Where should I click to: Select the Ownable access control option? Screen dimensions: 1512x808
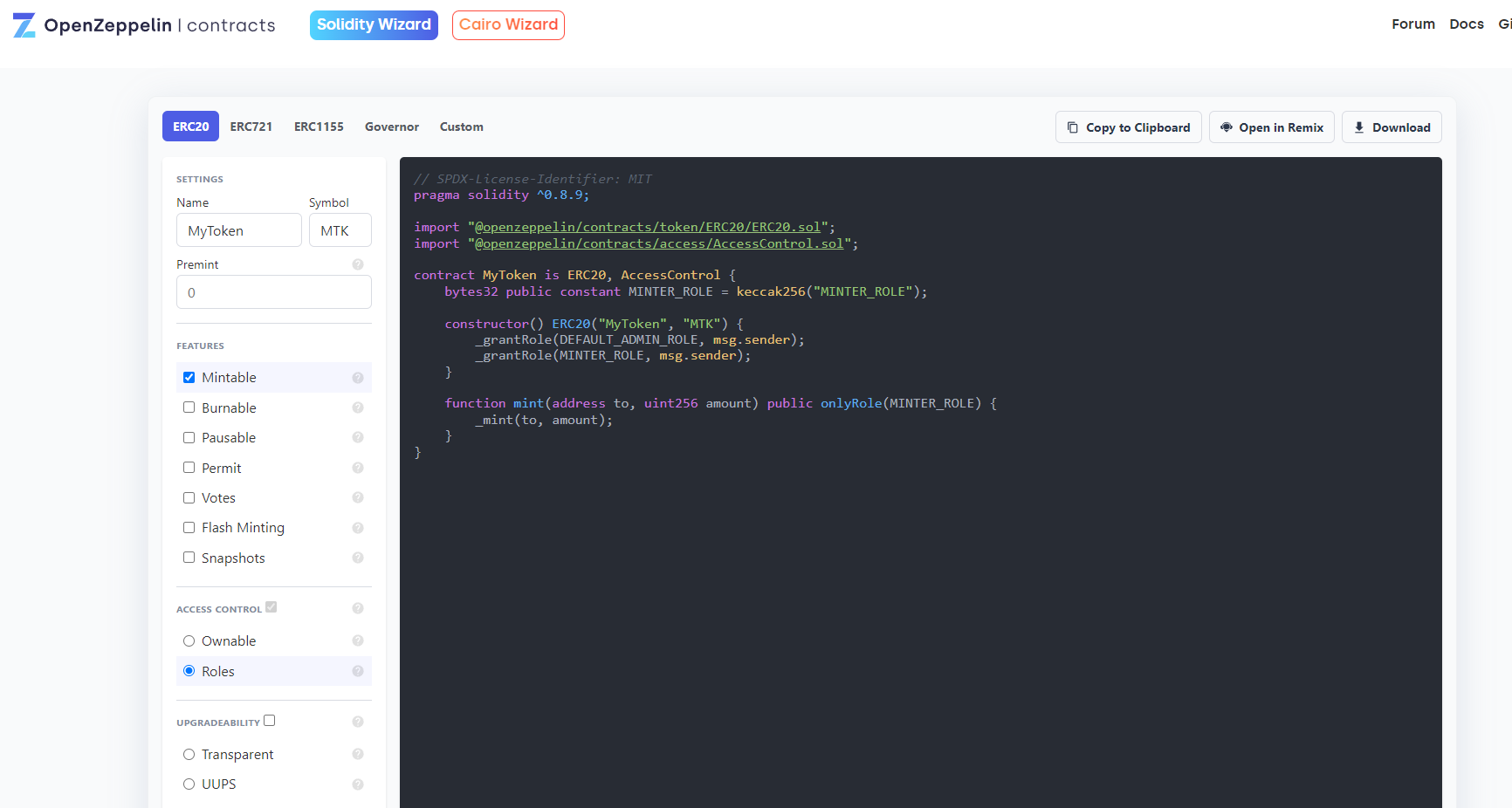click(189, 640)
